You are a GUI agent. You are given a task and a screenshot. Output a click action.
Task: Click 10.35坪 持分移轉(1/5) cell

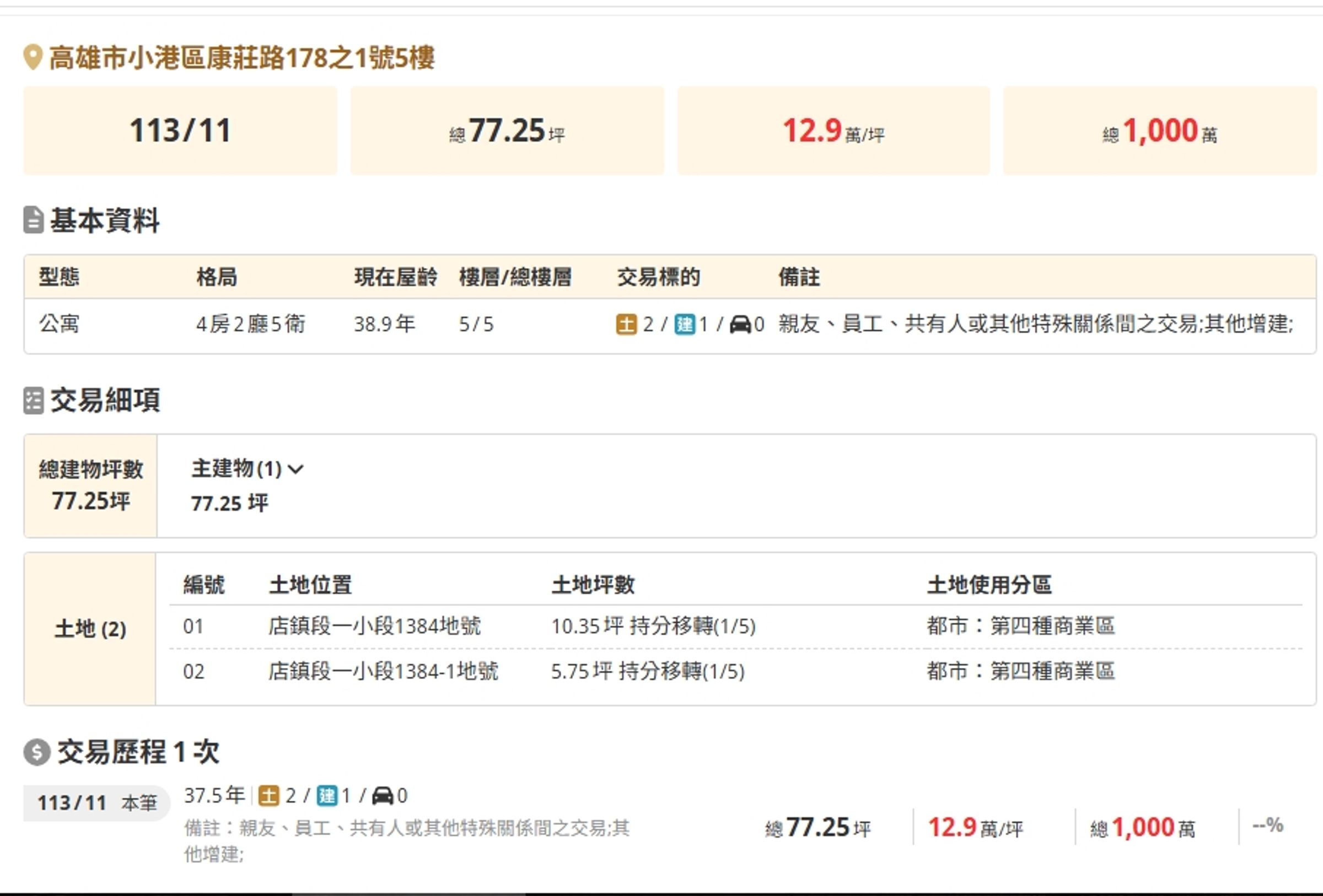click(654, 626)
